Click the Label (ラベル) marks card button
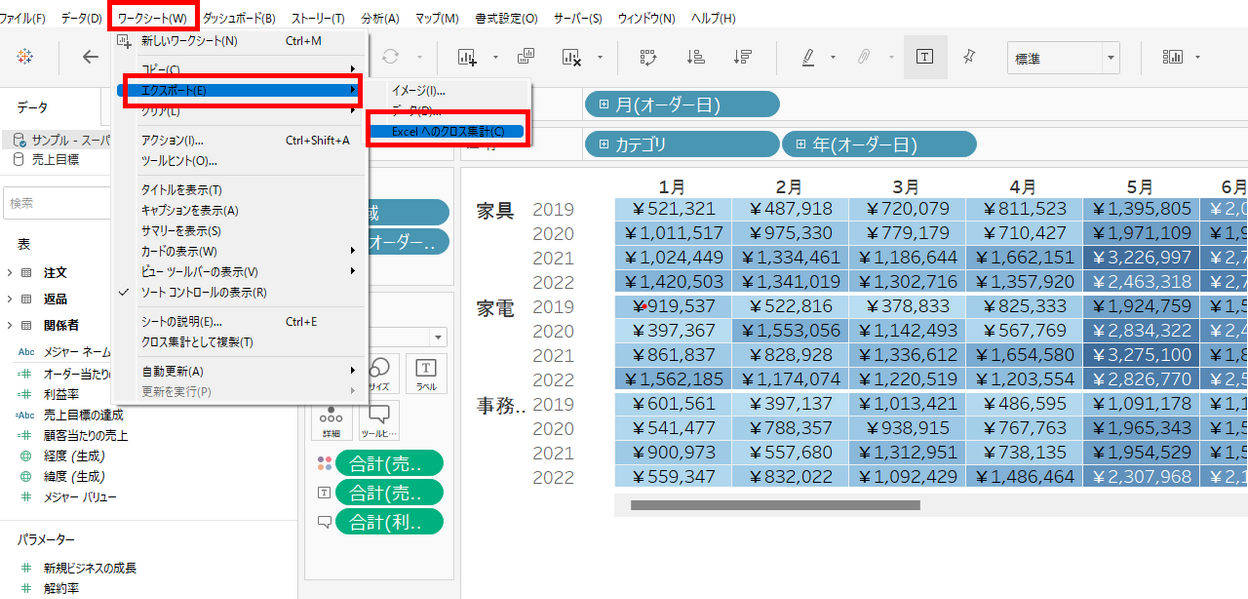The height and width of the screenshot is (599, 1248). point(425,374)
